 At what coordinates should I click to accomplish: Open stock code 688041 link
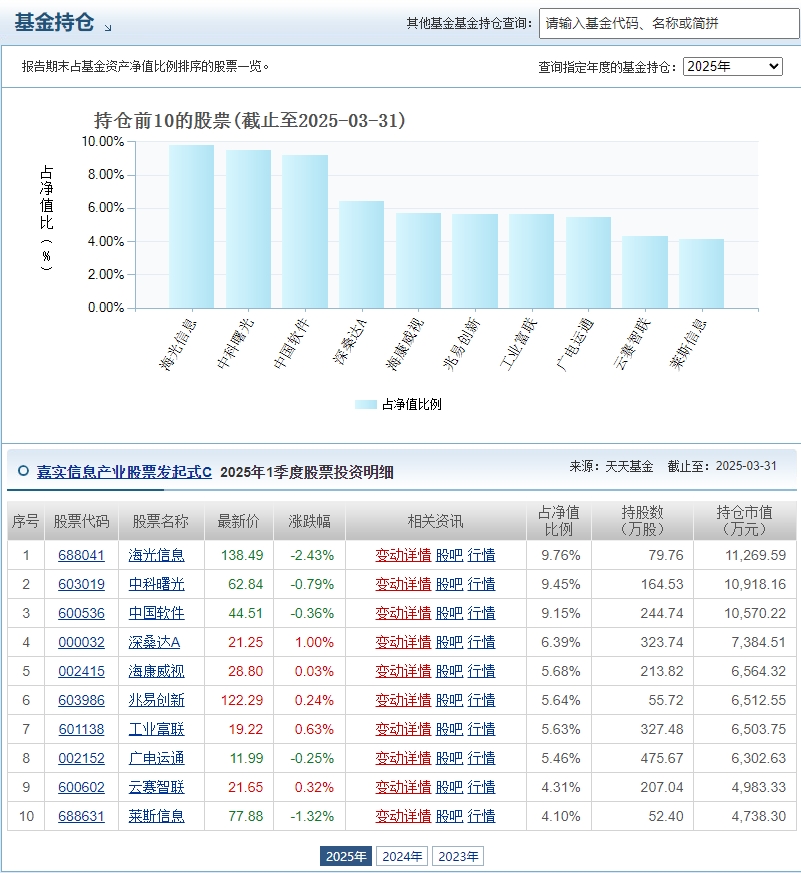(x=81, y=555)
